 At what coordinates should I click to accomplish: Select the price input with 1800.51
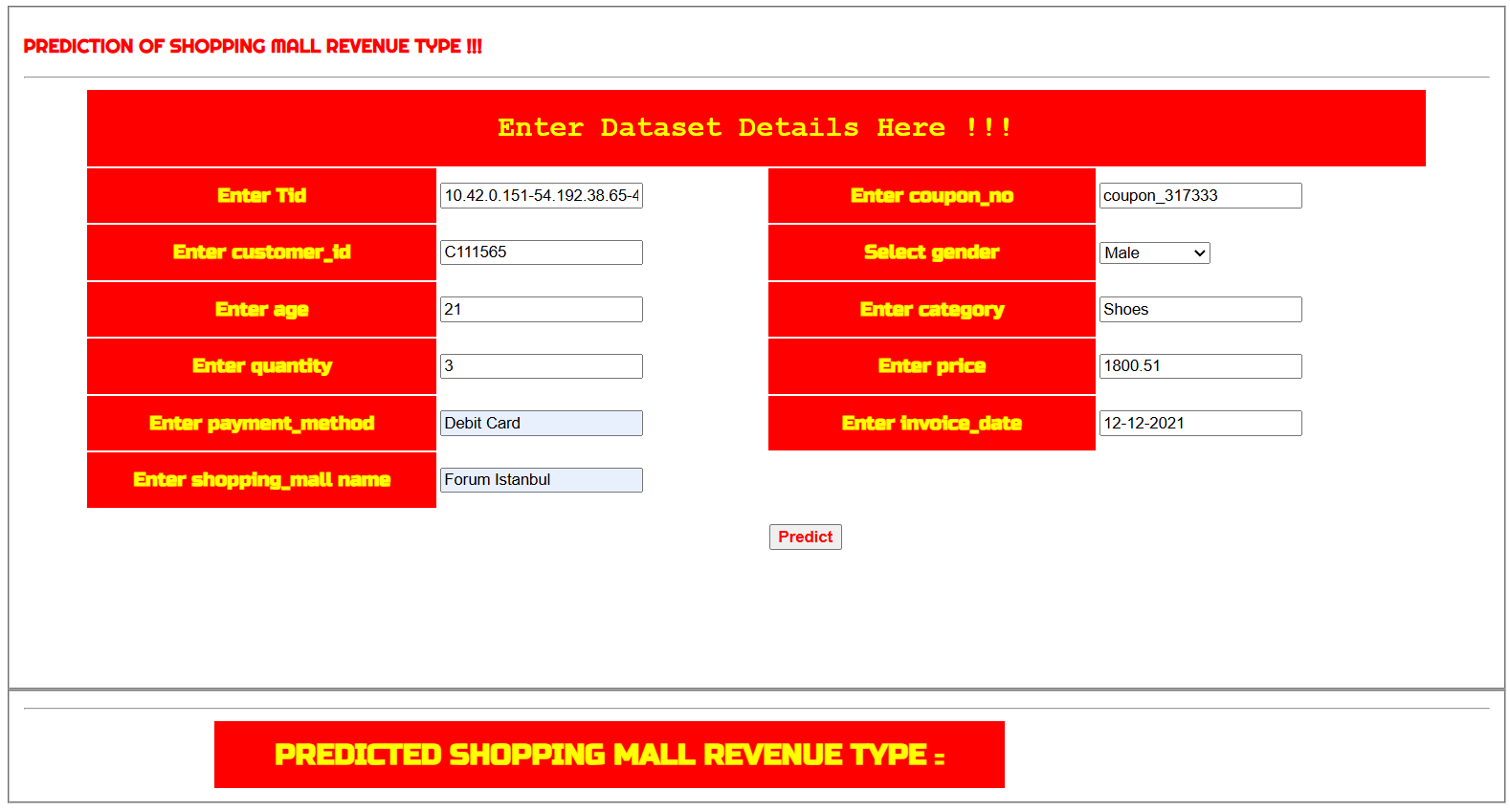click(x=1200, y=366)
